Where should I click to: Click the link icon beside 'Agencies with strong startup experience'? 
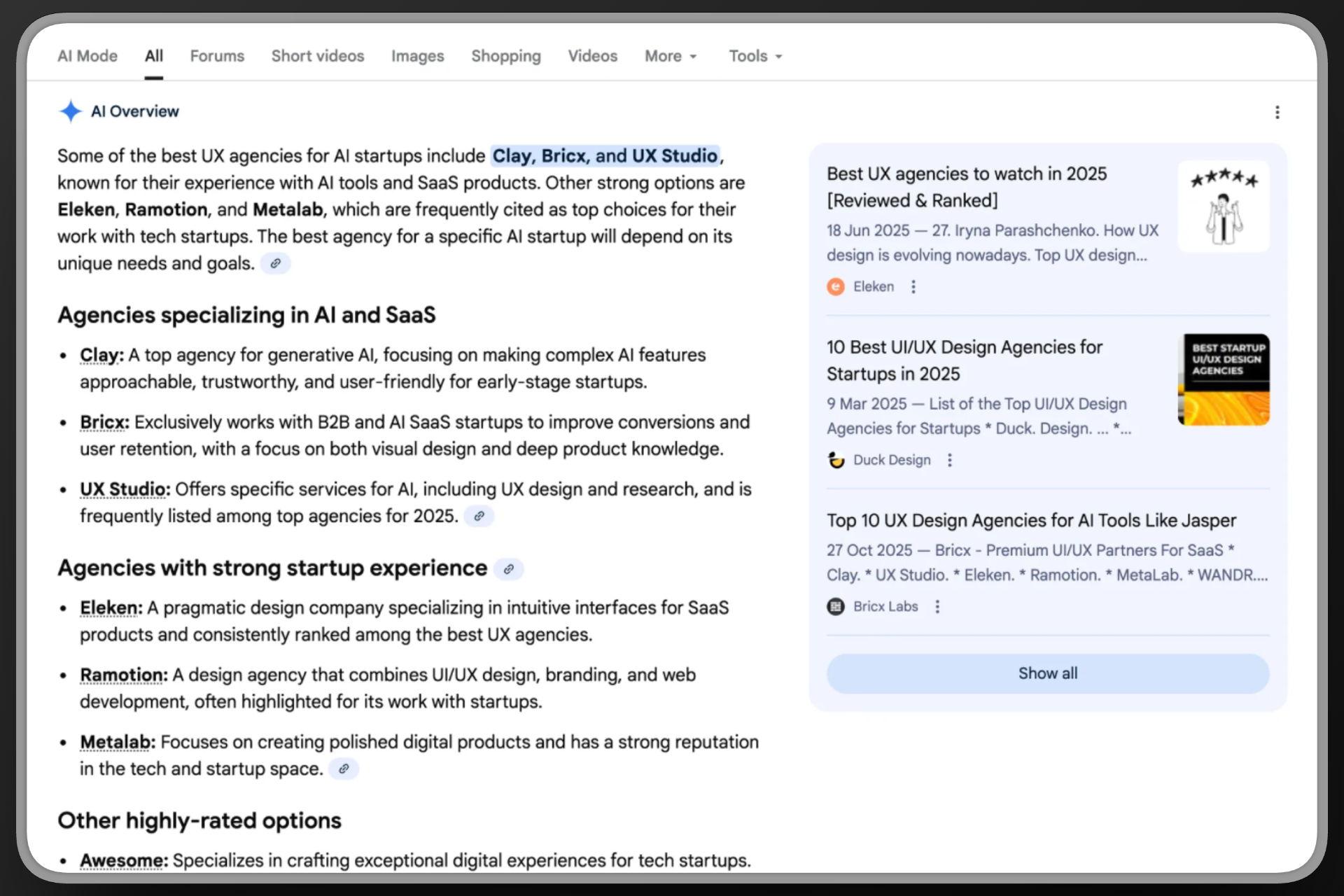point(509,569)
